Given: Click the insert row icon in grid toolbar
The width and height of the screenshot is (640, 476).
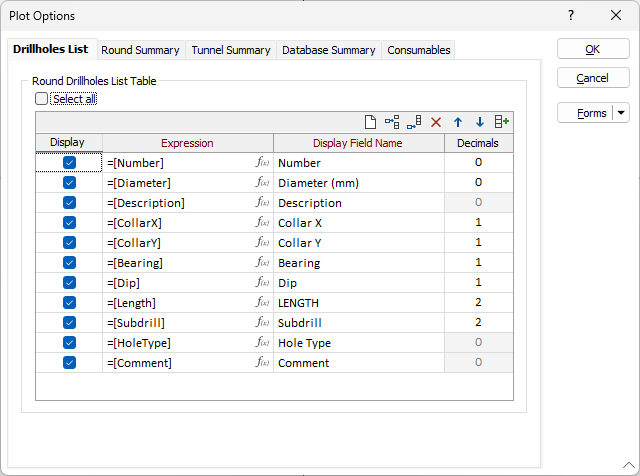Looking at the screenshot, I should (392, 122).
